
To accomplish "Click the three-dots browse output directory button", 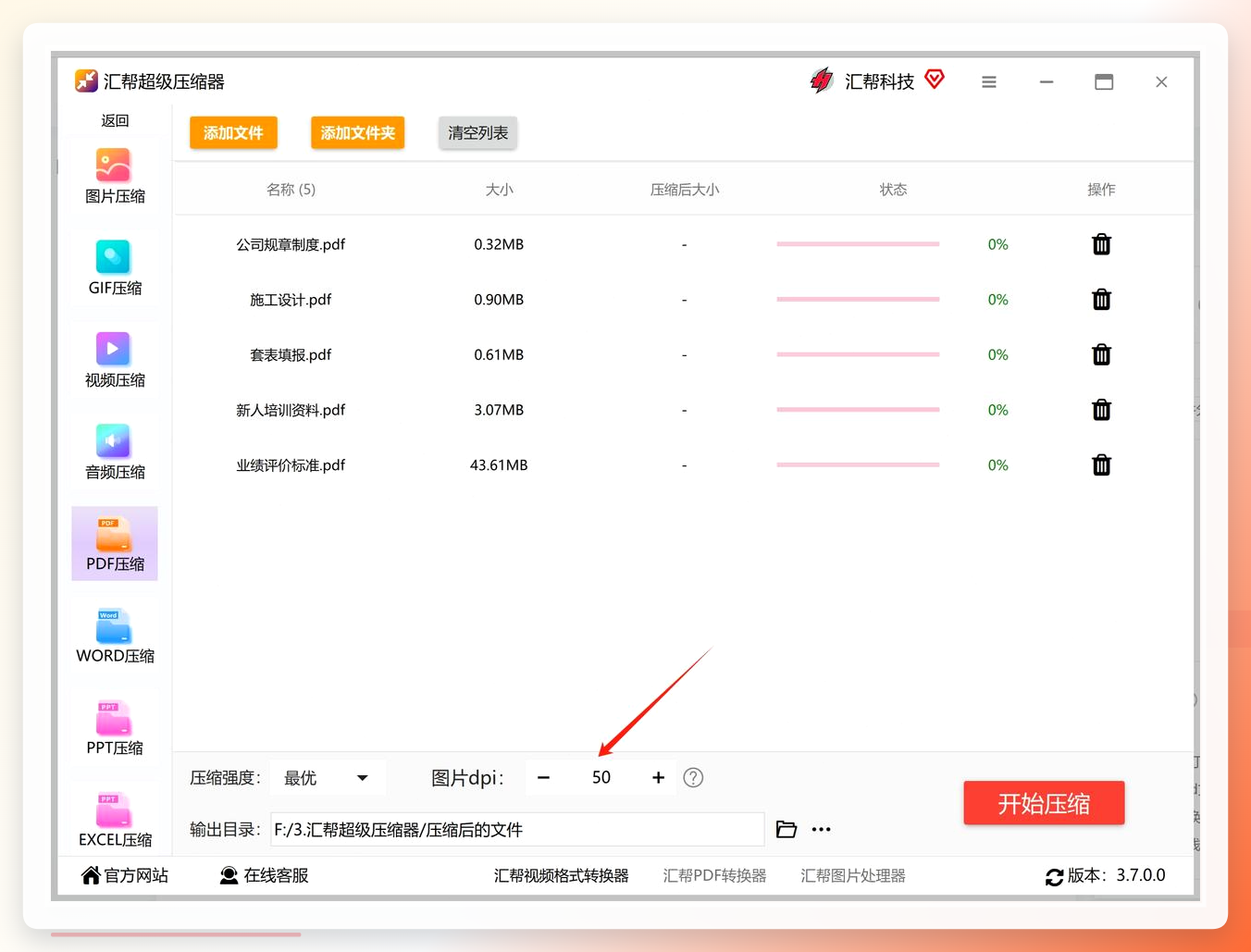I will (x=821, y=829).
